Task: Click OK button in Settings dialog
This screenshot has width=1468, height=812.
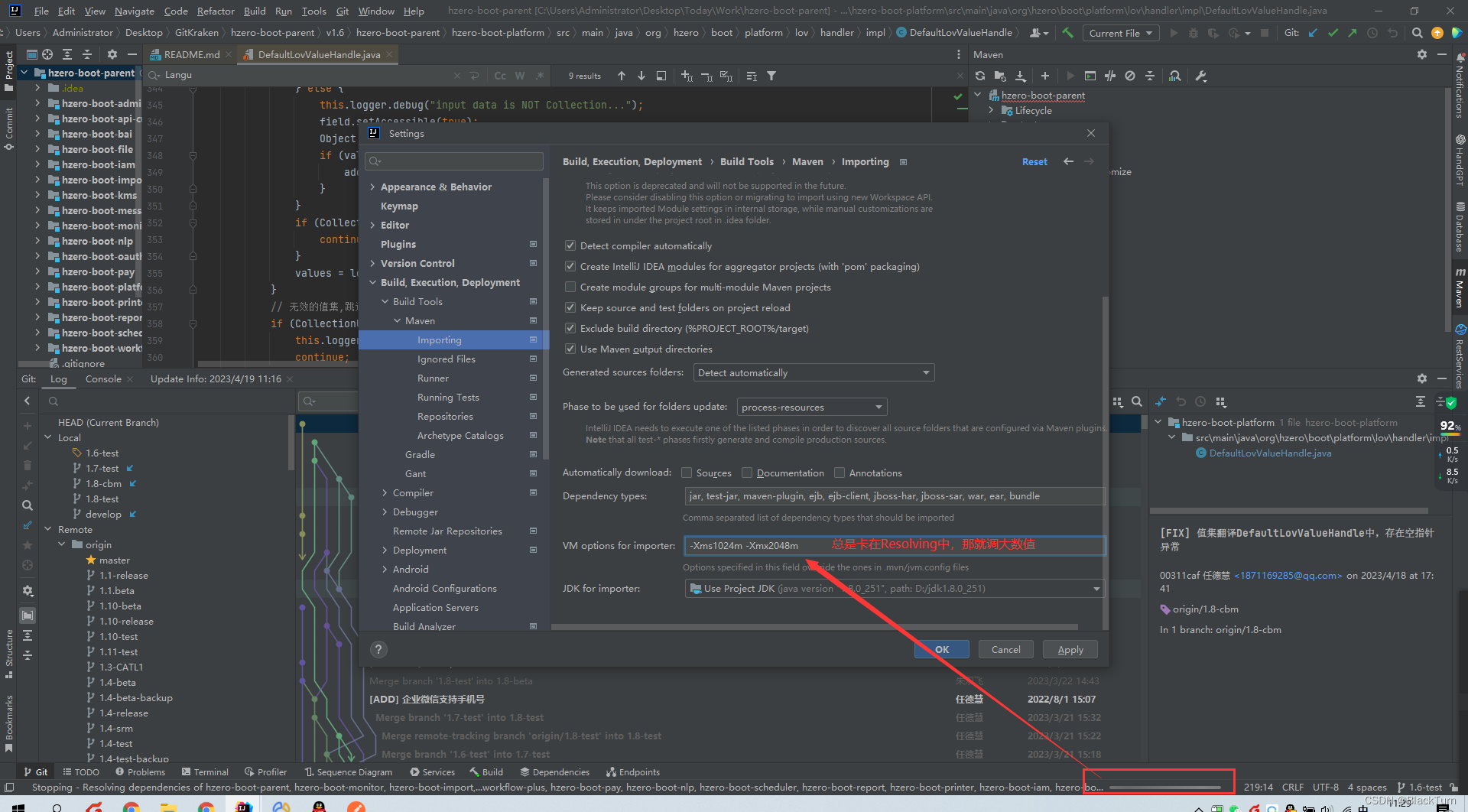Action: pos(941,649)
